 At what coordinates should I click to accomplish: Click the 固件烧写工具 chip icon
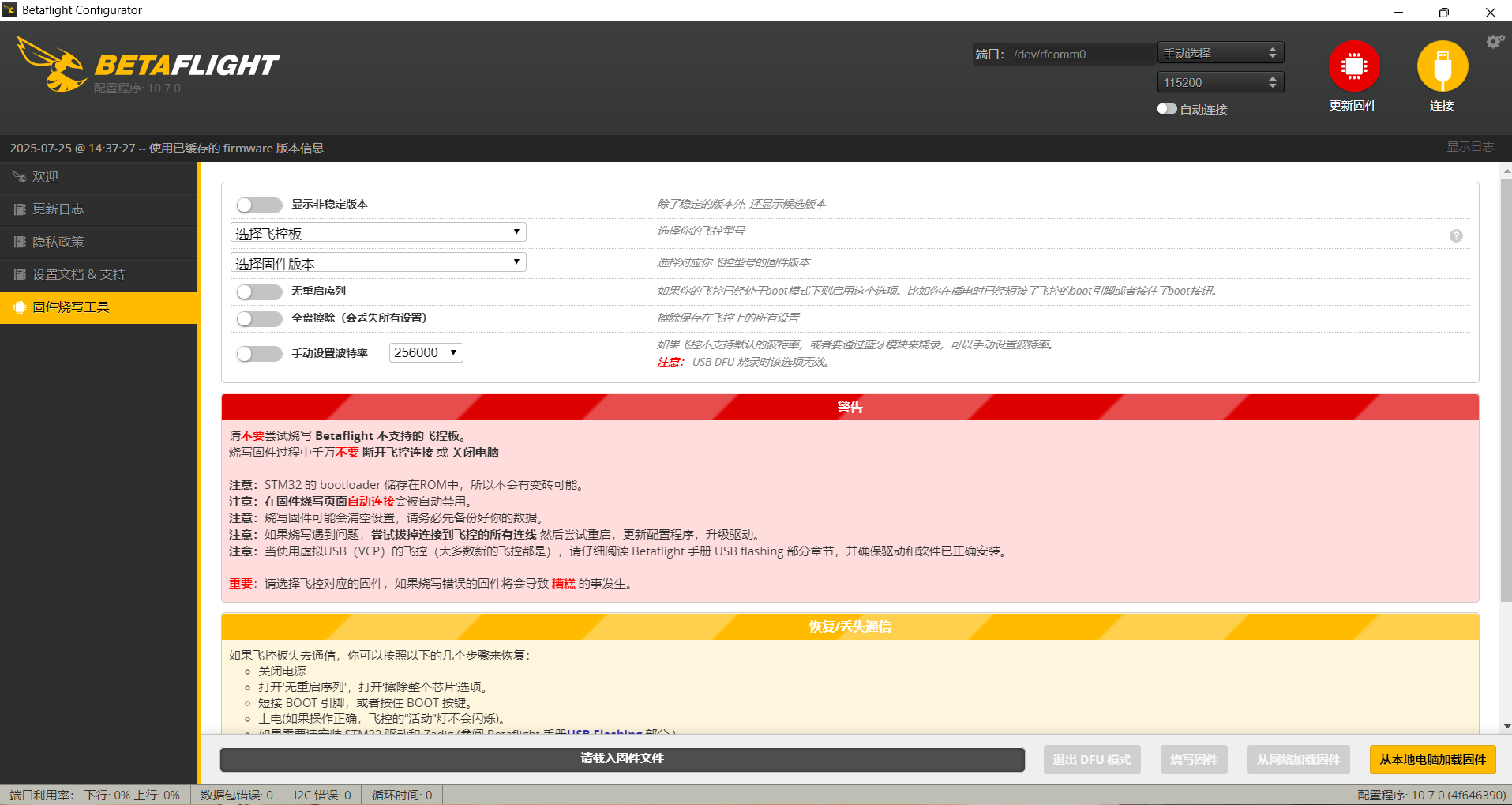tap(20, 307)
